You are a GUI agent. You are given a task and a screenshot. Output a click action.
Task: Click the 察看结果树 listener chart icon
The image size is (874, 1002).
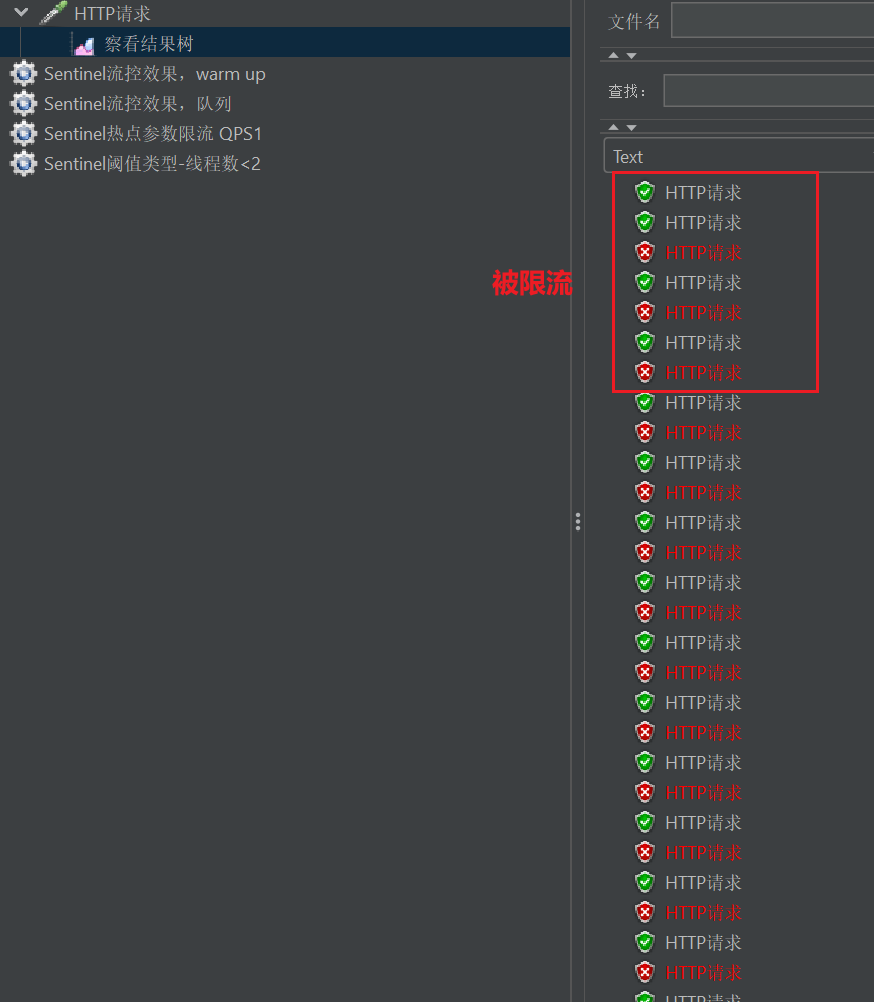(x=84, y=45)
